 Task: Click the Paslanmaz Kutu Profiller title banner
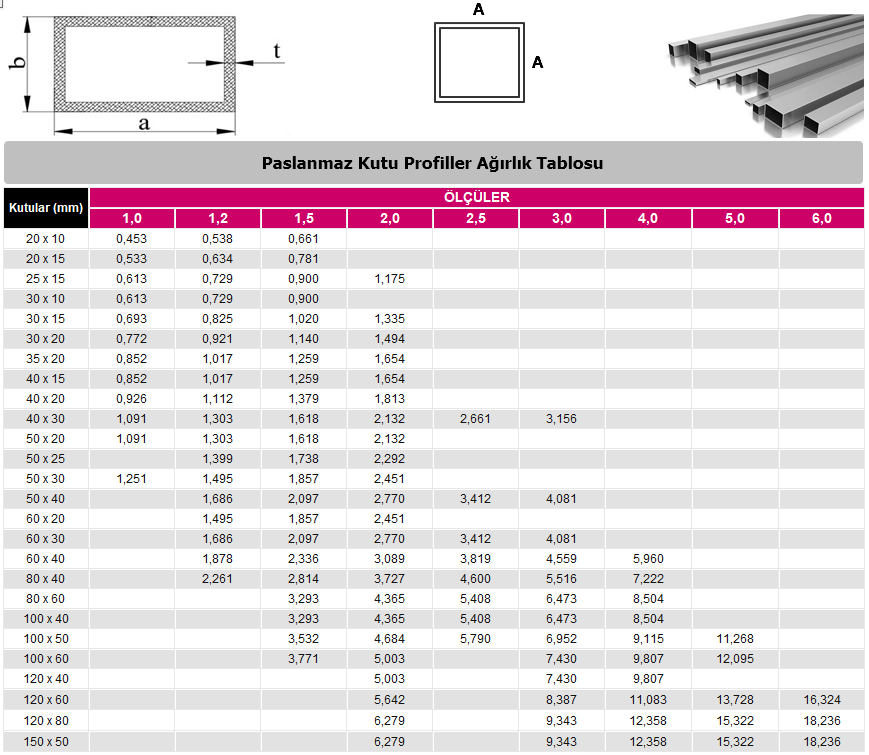point(433,162)
